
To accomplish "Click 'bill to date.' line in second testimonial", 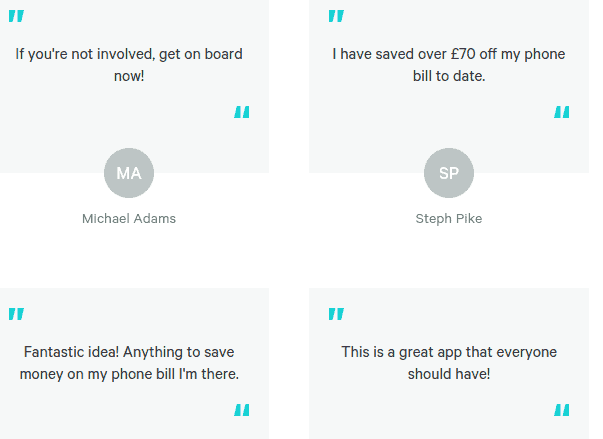I will tap(449, 76).
